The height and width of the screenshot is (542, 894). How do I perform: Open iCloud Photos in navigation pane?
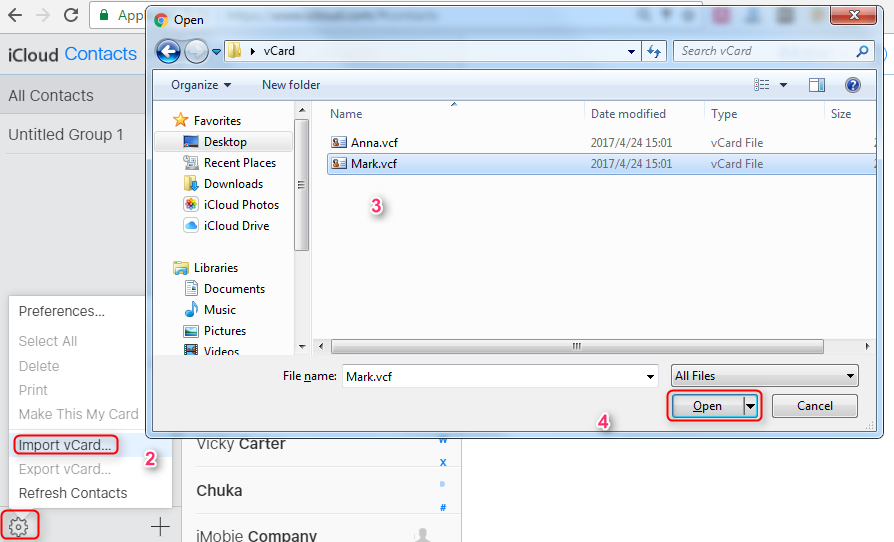(241, 205)
